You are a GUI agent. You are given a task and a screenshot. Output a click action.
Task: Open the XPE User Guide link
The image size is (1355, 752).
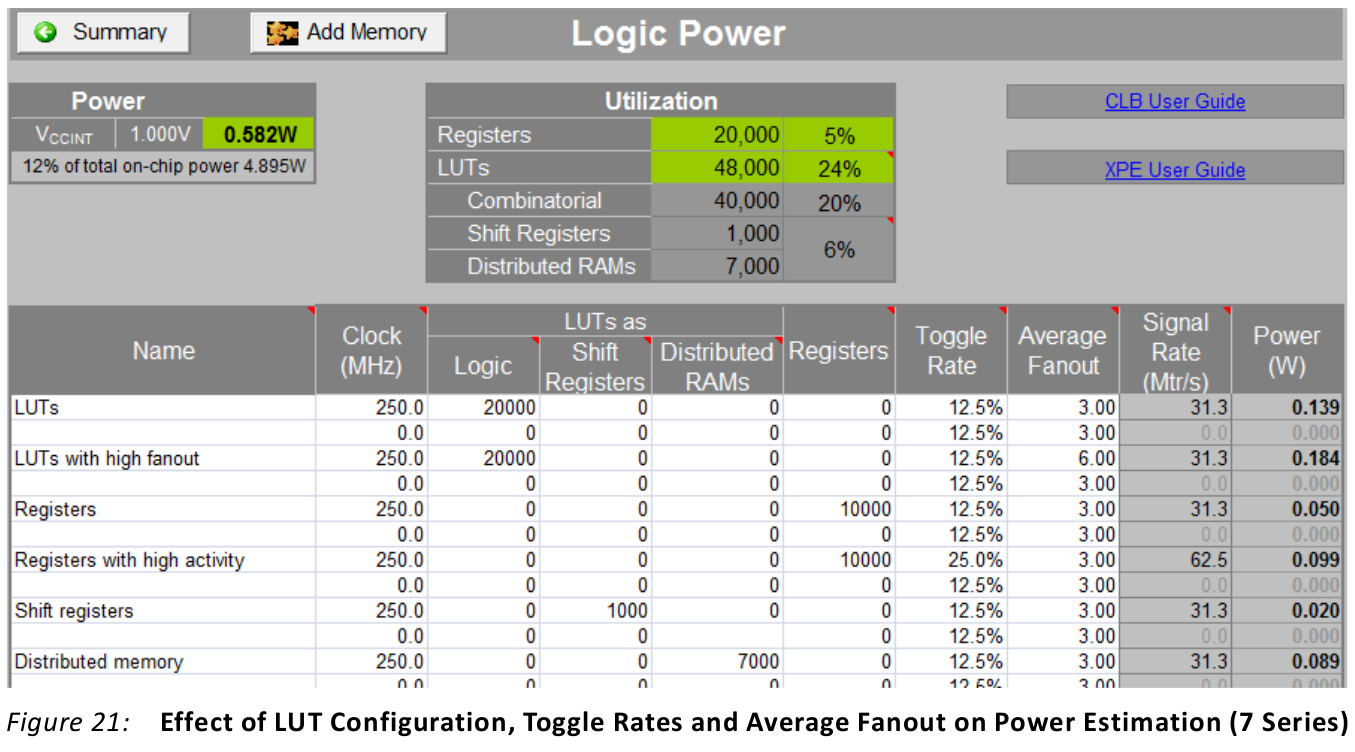(1174, 170)
